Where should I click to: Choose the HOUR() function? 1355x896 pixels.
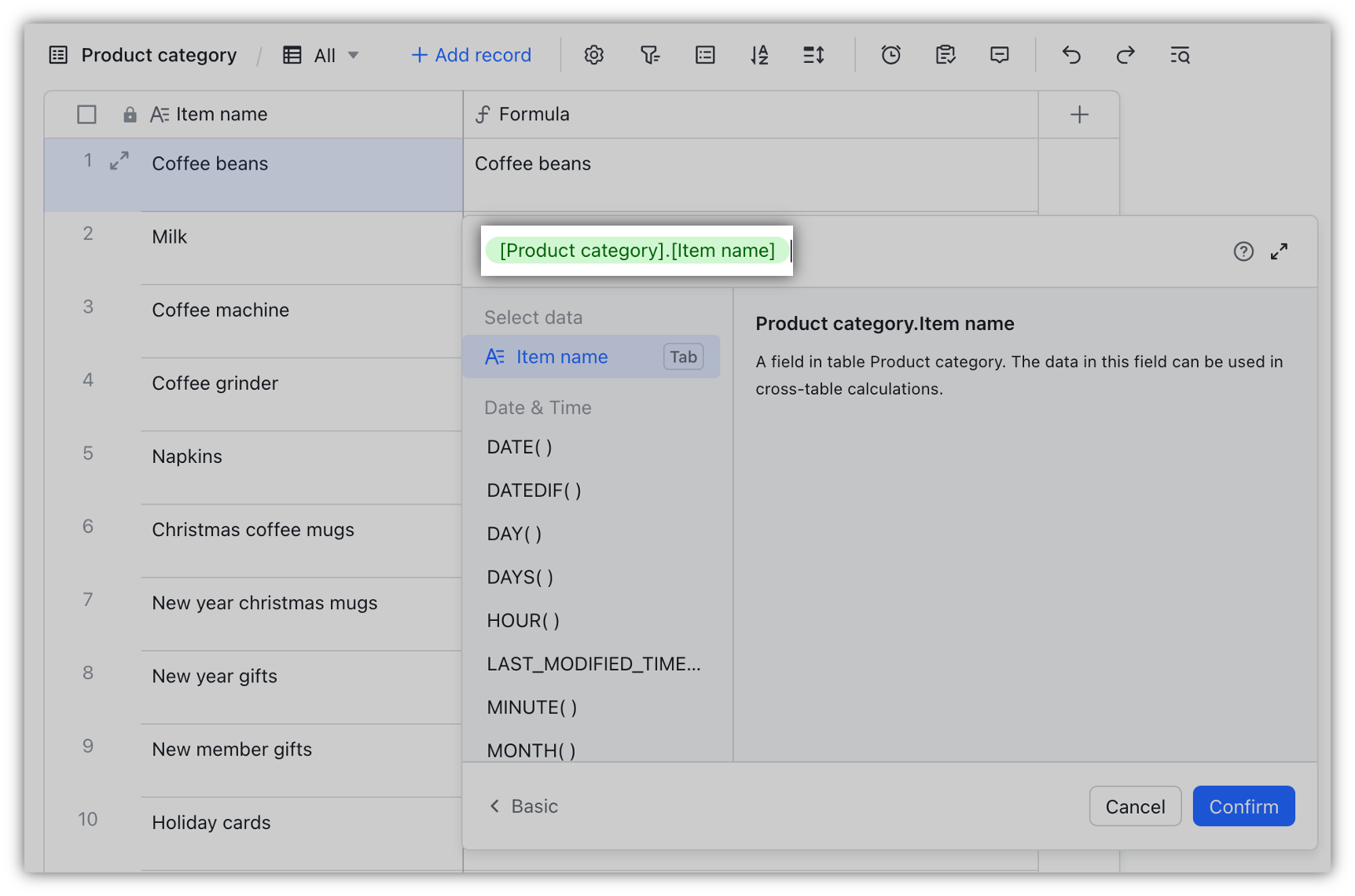point(523,621)
